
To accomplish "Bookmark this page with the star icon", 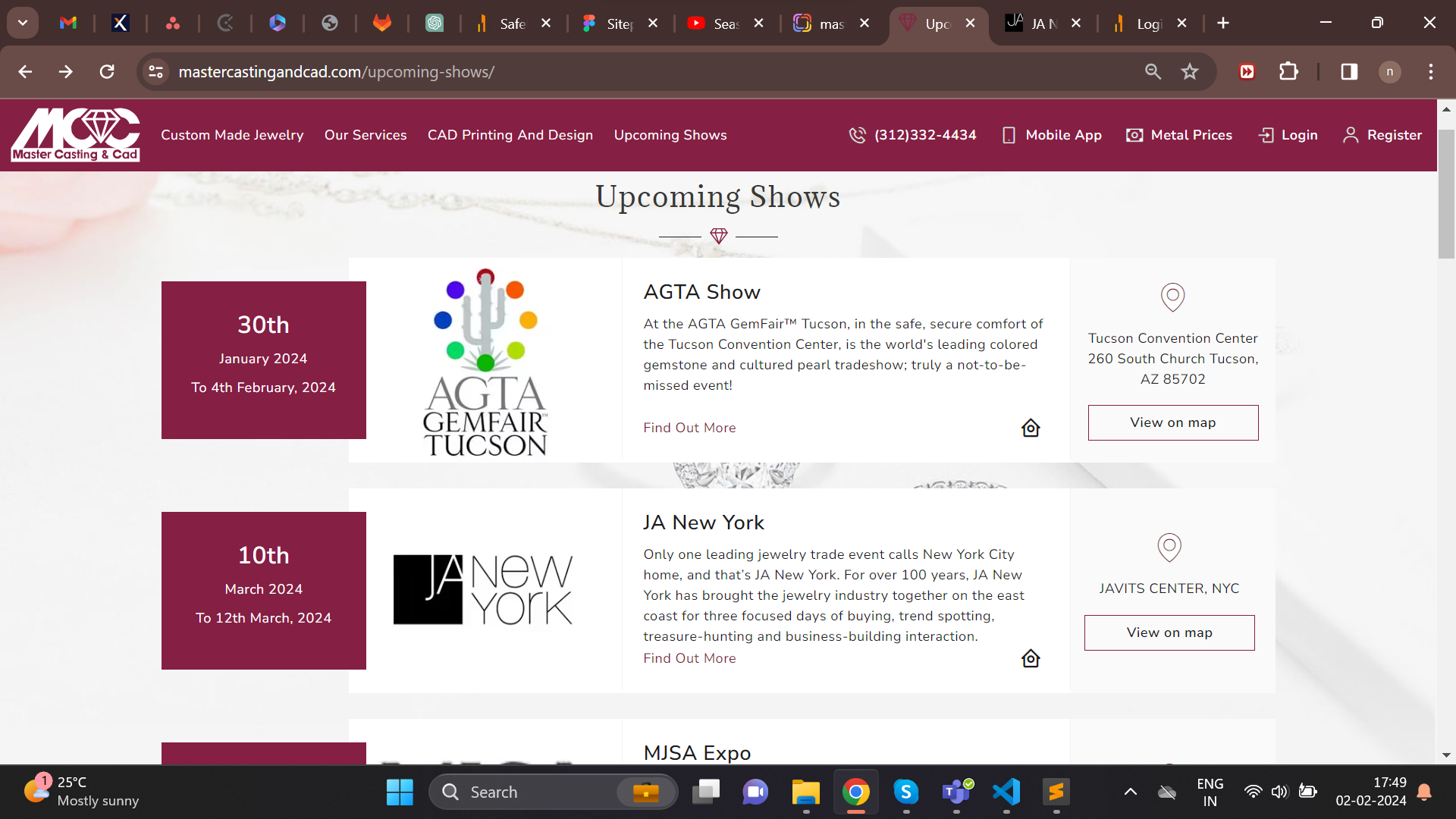I will [1190, 71].
